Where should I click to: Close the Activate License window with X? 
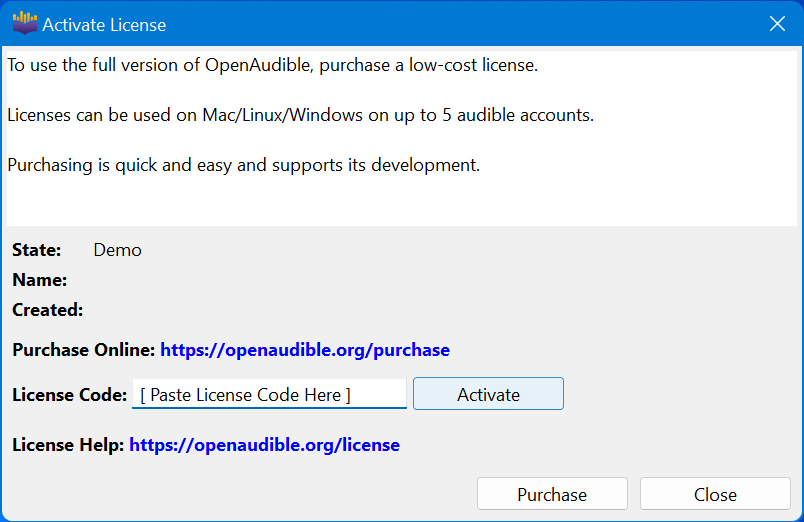(777, 24)
